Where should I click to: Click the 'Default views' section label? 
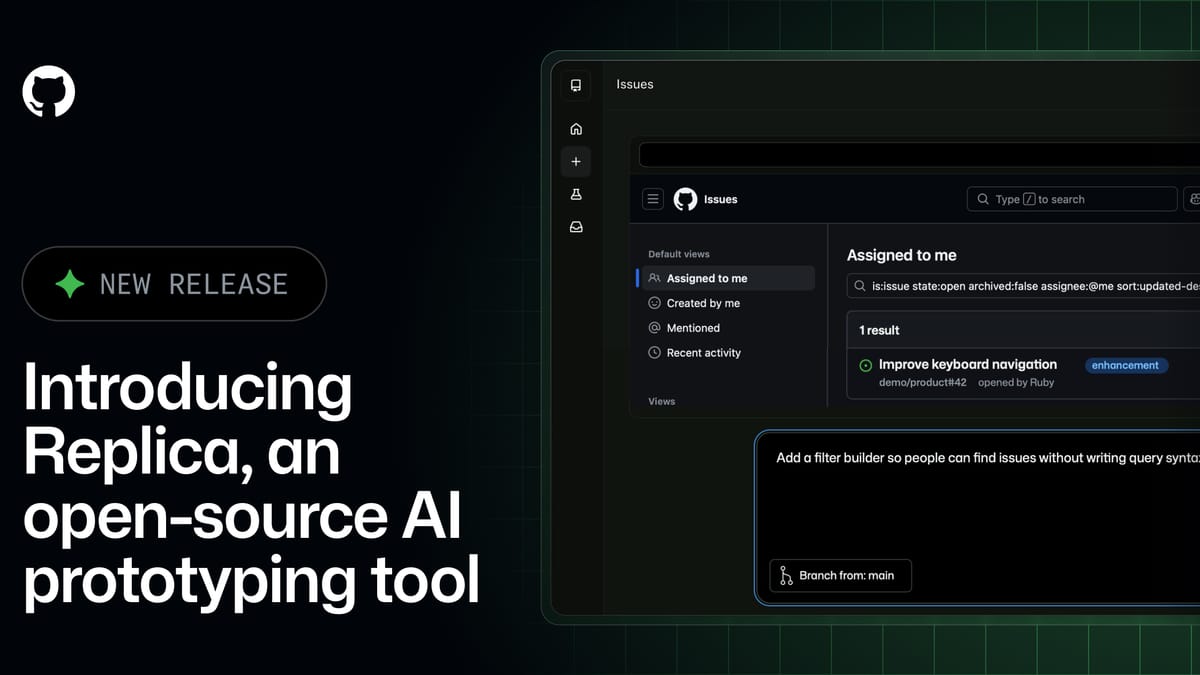pyautogui.click(x=679, y=254)
